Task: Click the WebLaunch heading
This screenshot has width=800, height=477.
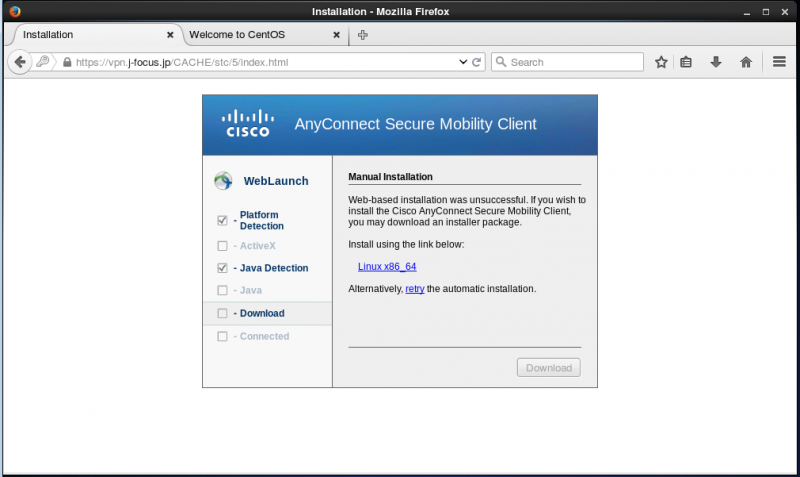Action: [276, 181]
